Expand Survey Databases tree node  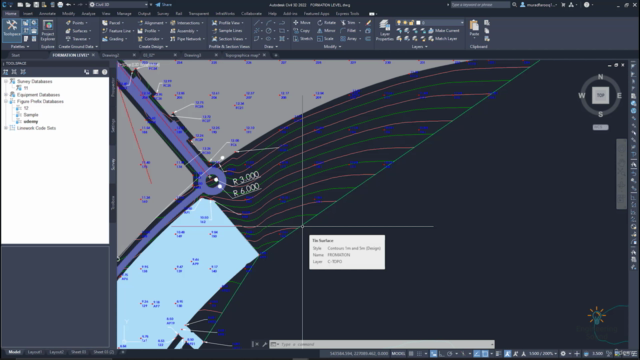pos(6,81)
